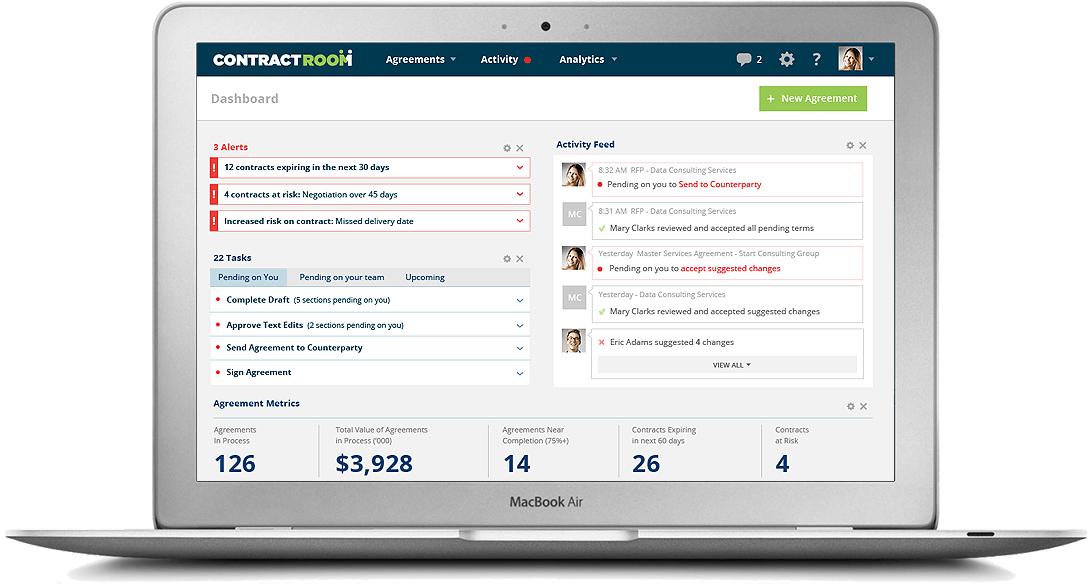Expand the Approve Text Edits task
This screenshot has width=1089, height=587.
pos(519,326)
